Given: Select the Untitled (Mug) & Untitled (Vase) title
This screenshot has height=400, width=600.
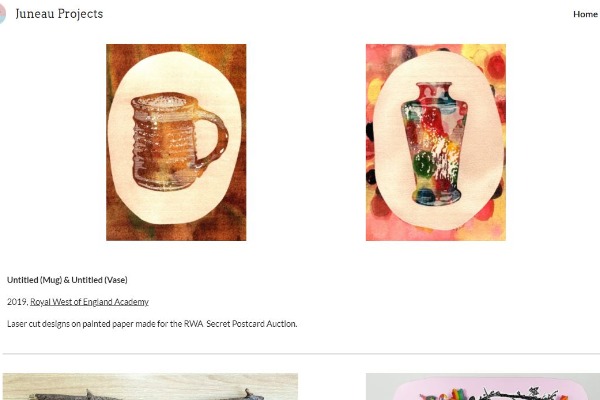Looking at the screenshot, I should tap(67, 280).
